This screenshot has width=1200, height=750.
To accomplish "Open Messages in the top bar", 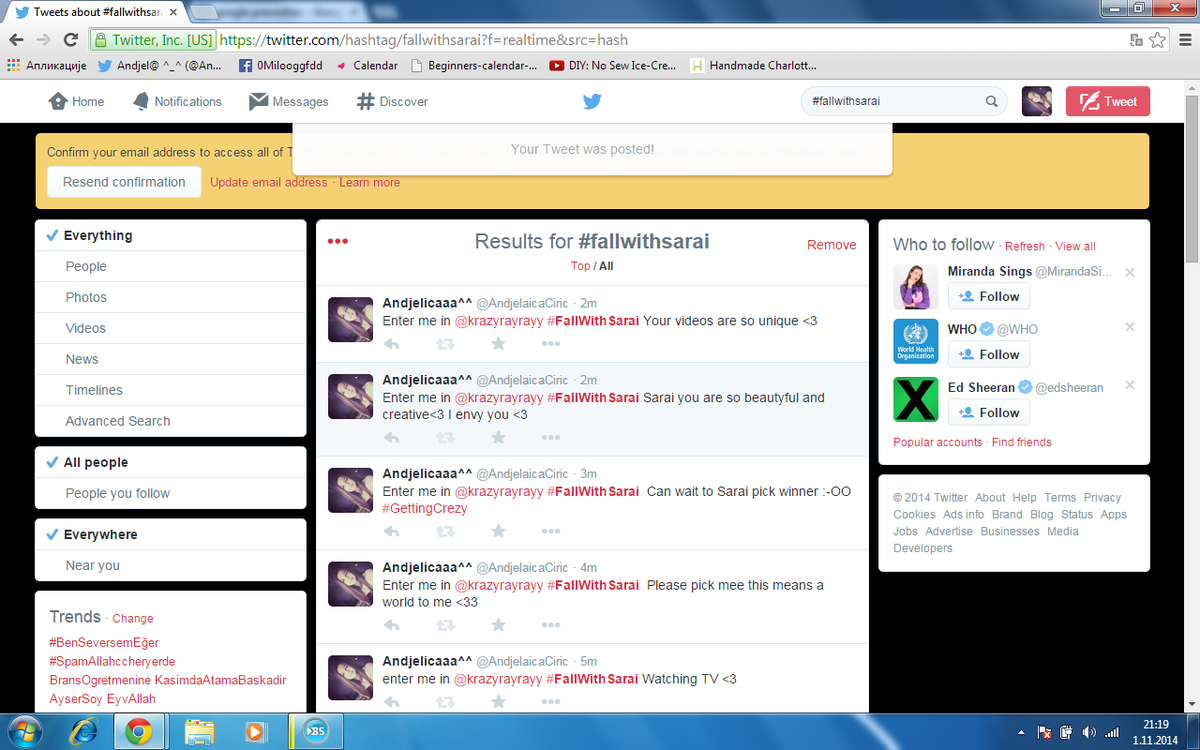I will pyautogui.click(x=288, y=101).
